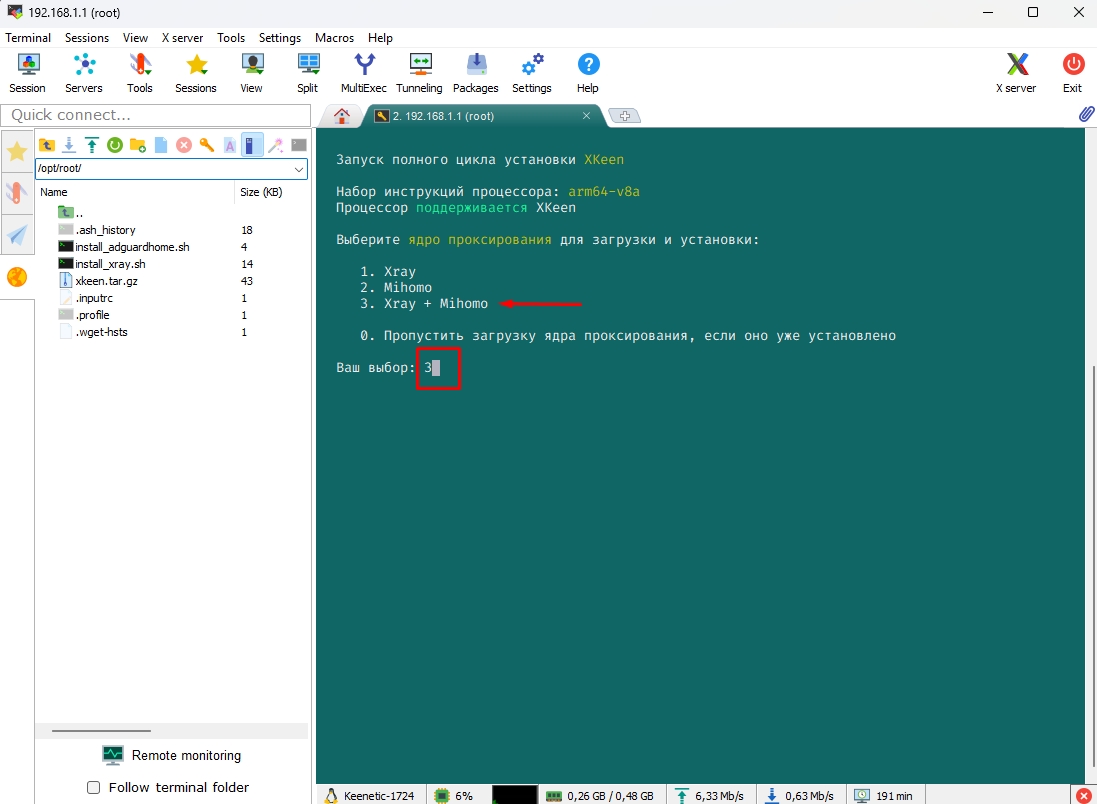Click the new tab button beside the terminal tab

coord(625,116)
